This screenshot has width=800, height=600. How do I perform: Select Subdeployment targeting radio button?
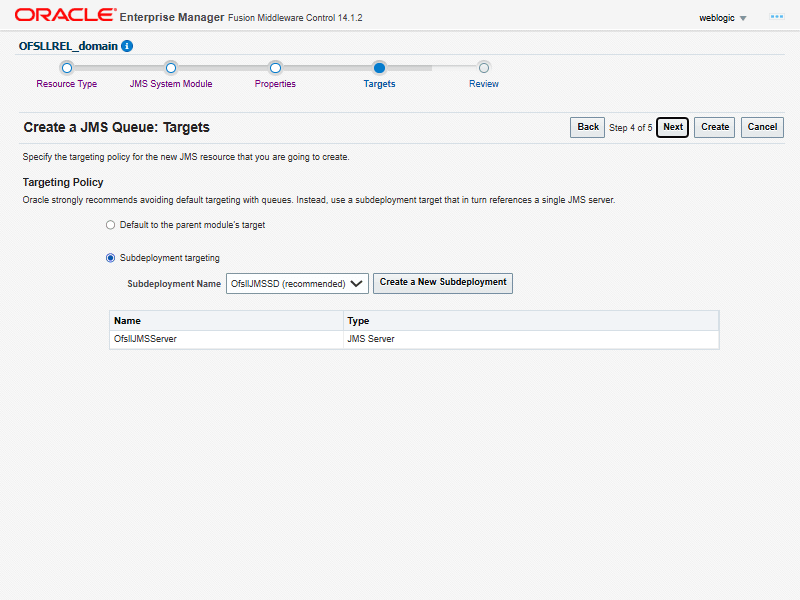tap(110, 258)
